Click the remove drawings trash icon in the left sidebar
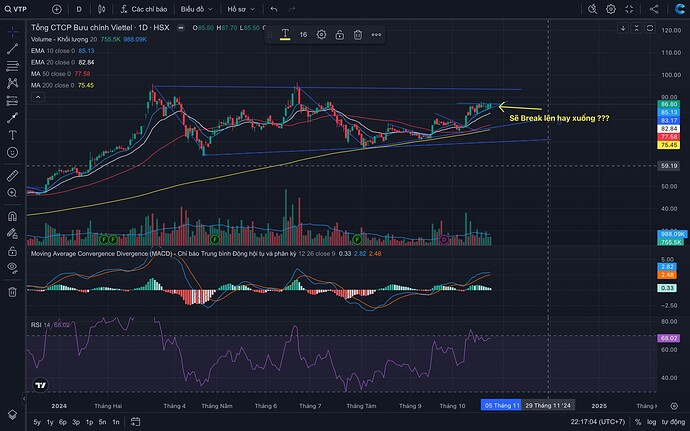This screenshot has width=690, height=431. [x=12, y=291]
